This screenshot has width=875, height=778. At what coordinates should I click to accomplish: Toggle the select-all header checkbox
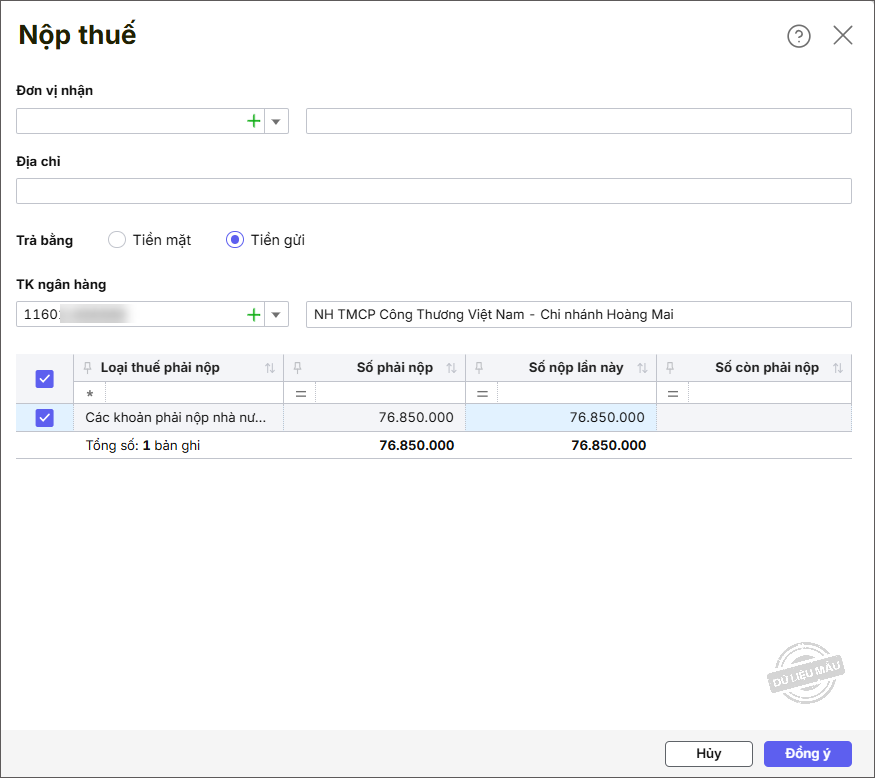(x=44, y=379)
